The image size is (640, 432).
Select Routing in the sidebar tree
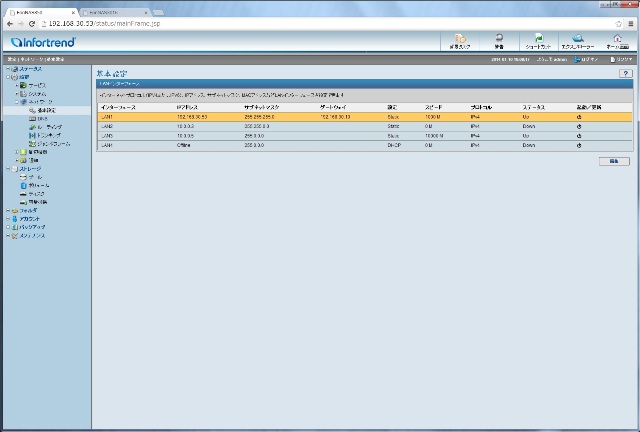pyautogui.click(x=42, y=126)
